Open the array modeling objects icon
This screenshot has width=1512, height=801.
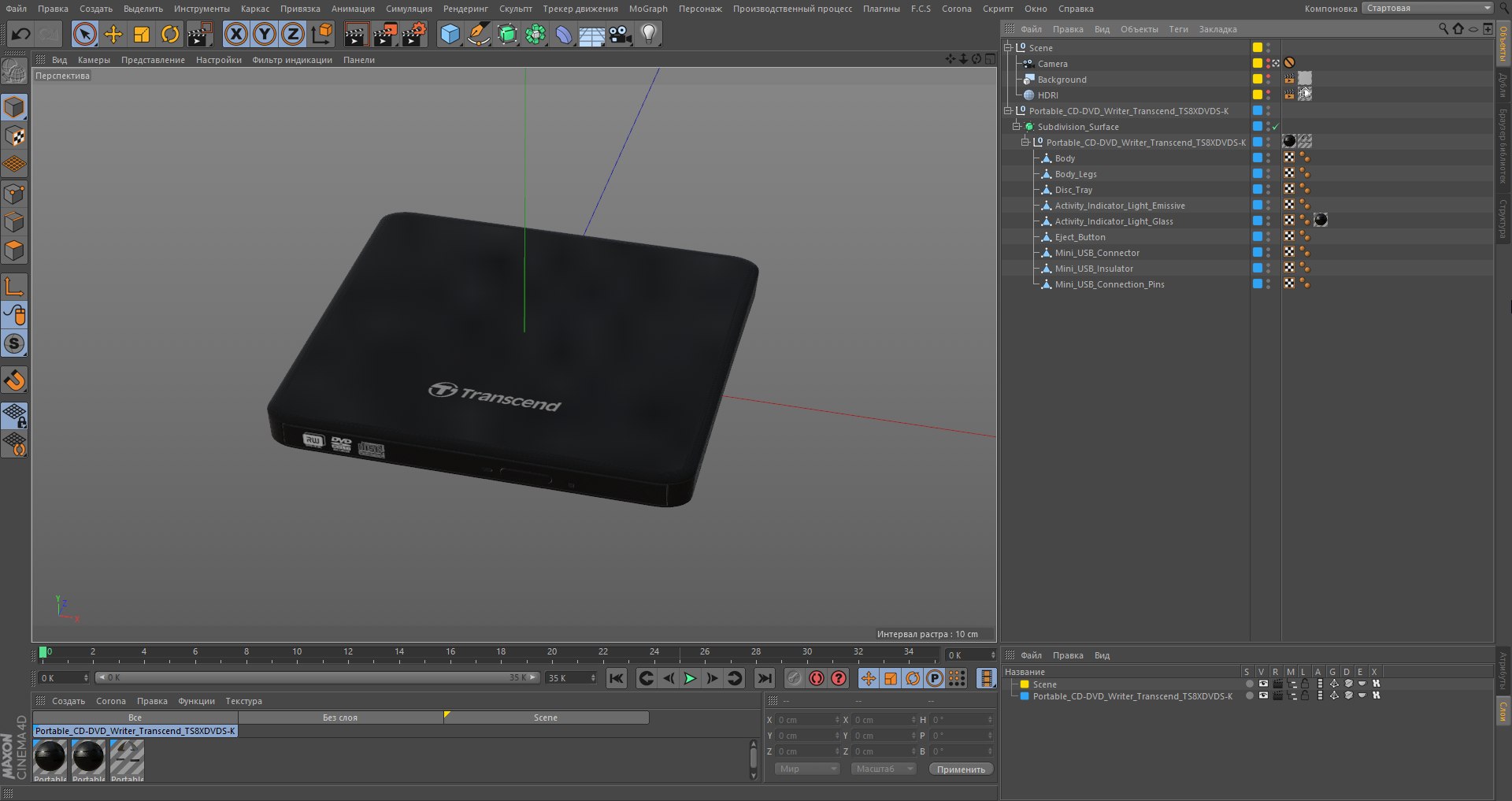[535, 34]
